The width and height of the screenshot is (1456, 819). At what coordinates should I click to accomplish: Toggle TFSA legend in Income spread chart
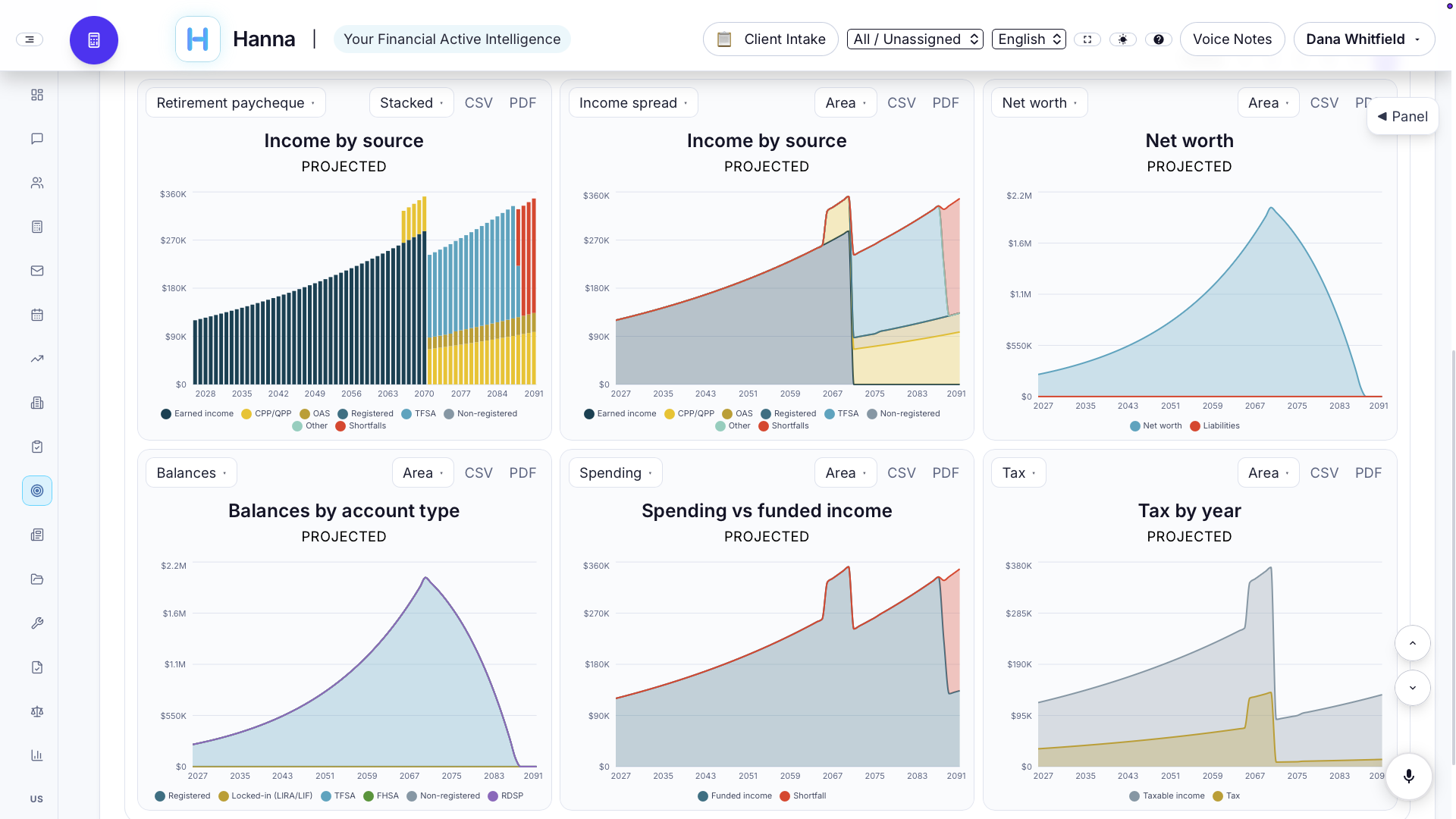tap(842, 413)
